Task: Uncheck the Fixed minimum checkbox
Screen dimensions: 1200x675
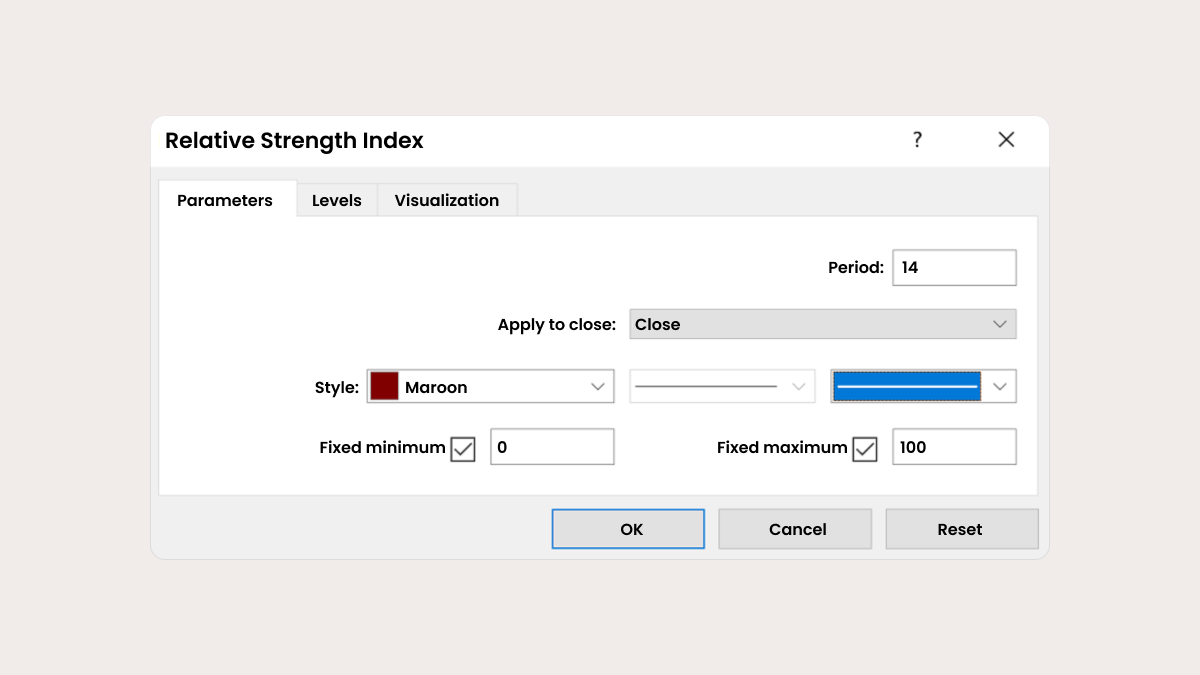Action: (463, 449)
